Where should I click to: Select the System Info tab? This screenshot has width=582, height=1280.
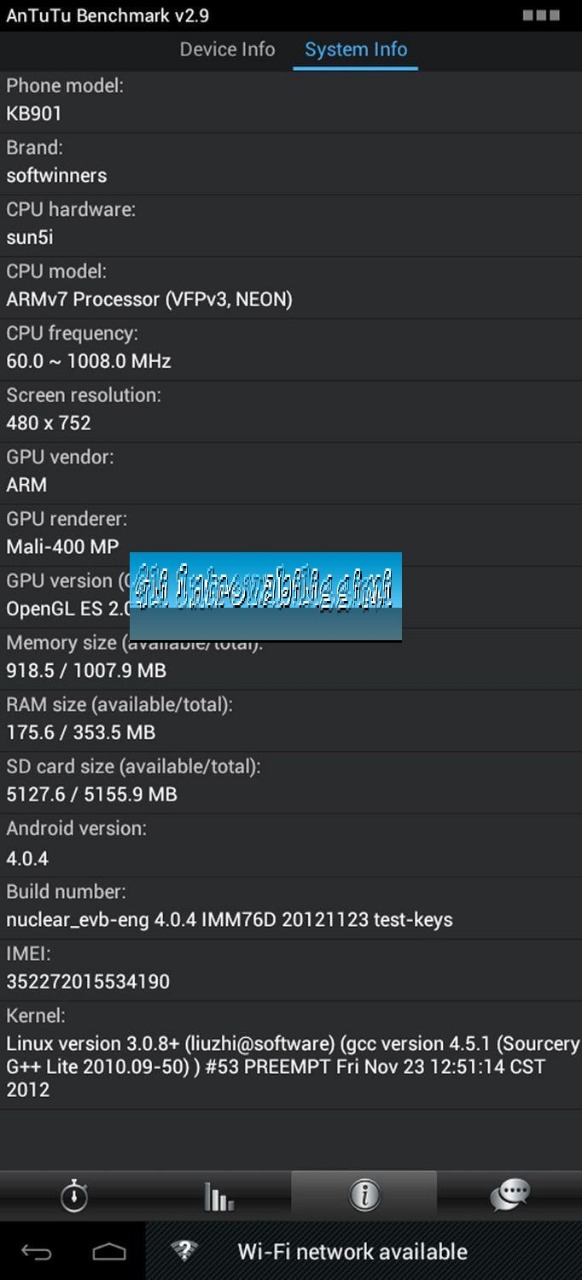coord(356,49)
